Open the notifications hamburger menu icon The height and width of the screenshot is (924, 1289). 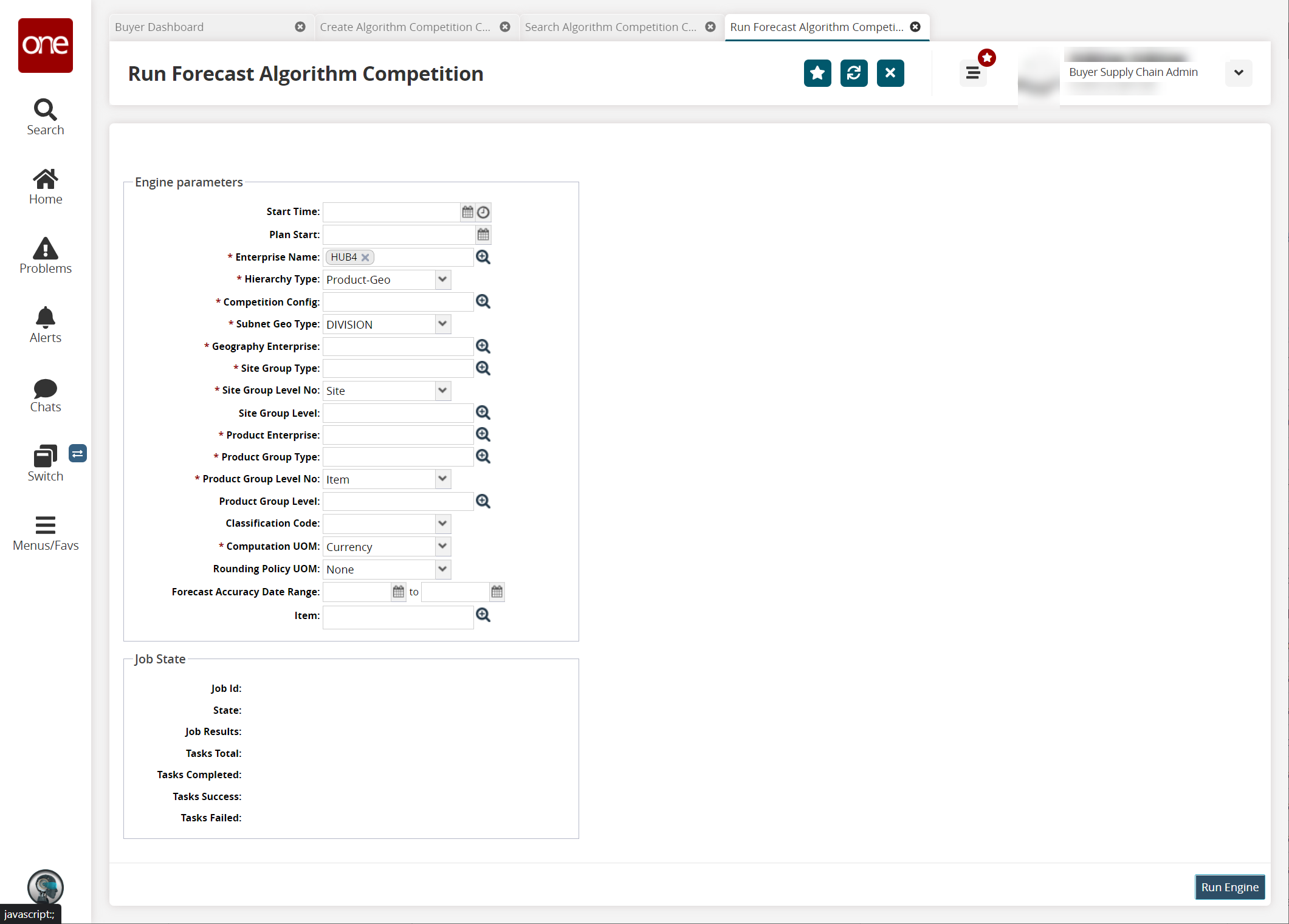click(972, 73)
